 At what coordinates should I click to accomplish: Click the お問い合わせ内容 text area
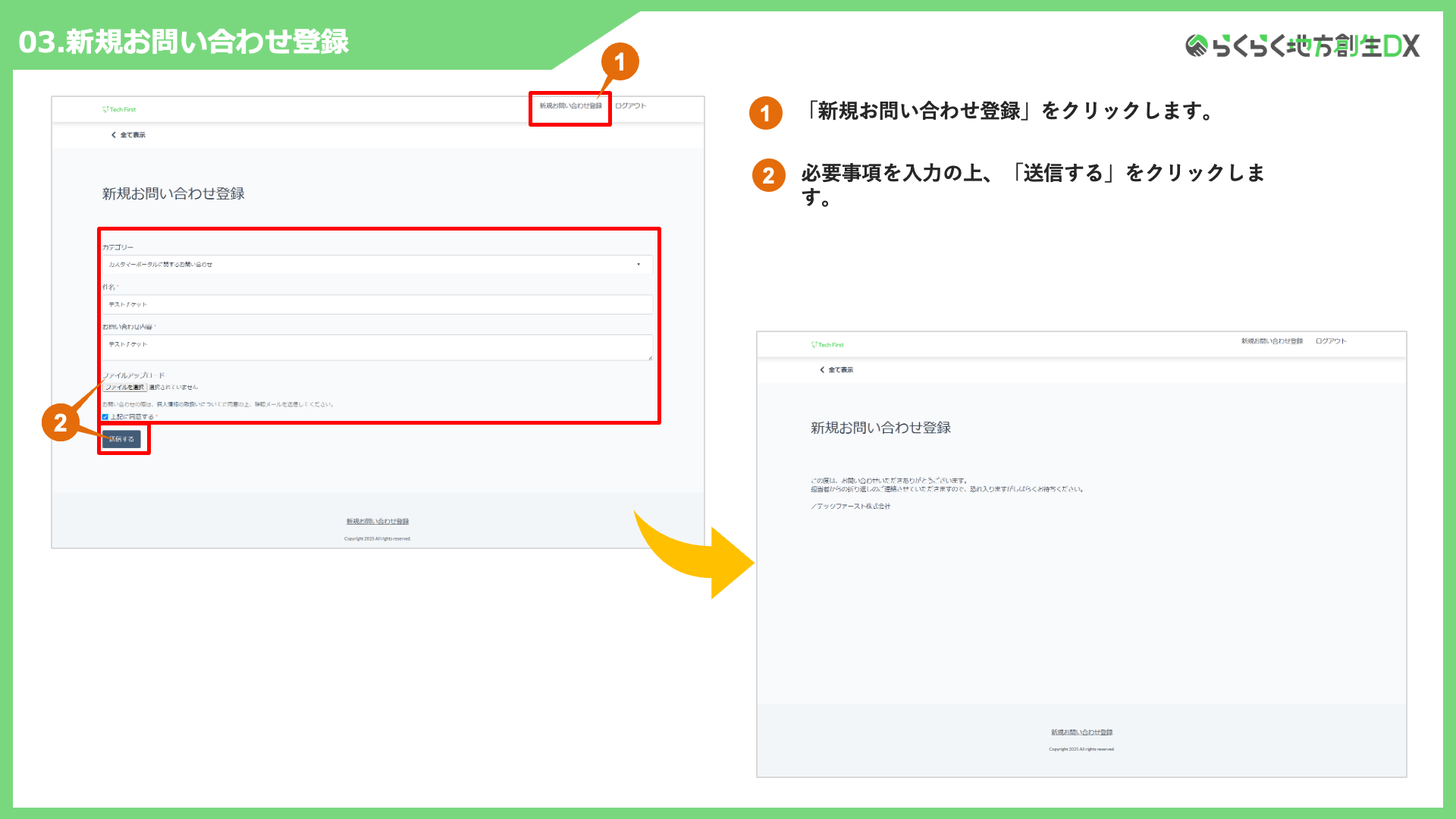pos(377,347)
